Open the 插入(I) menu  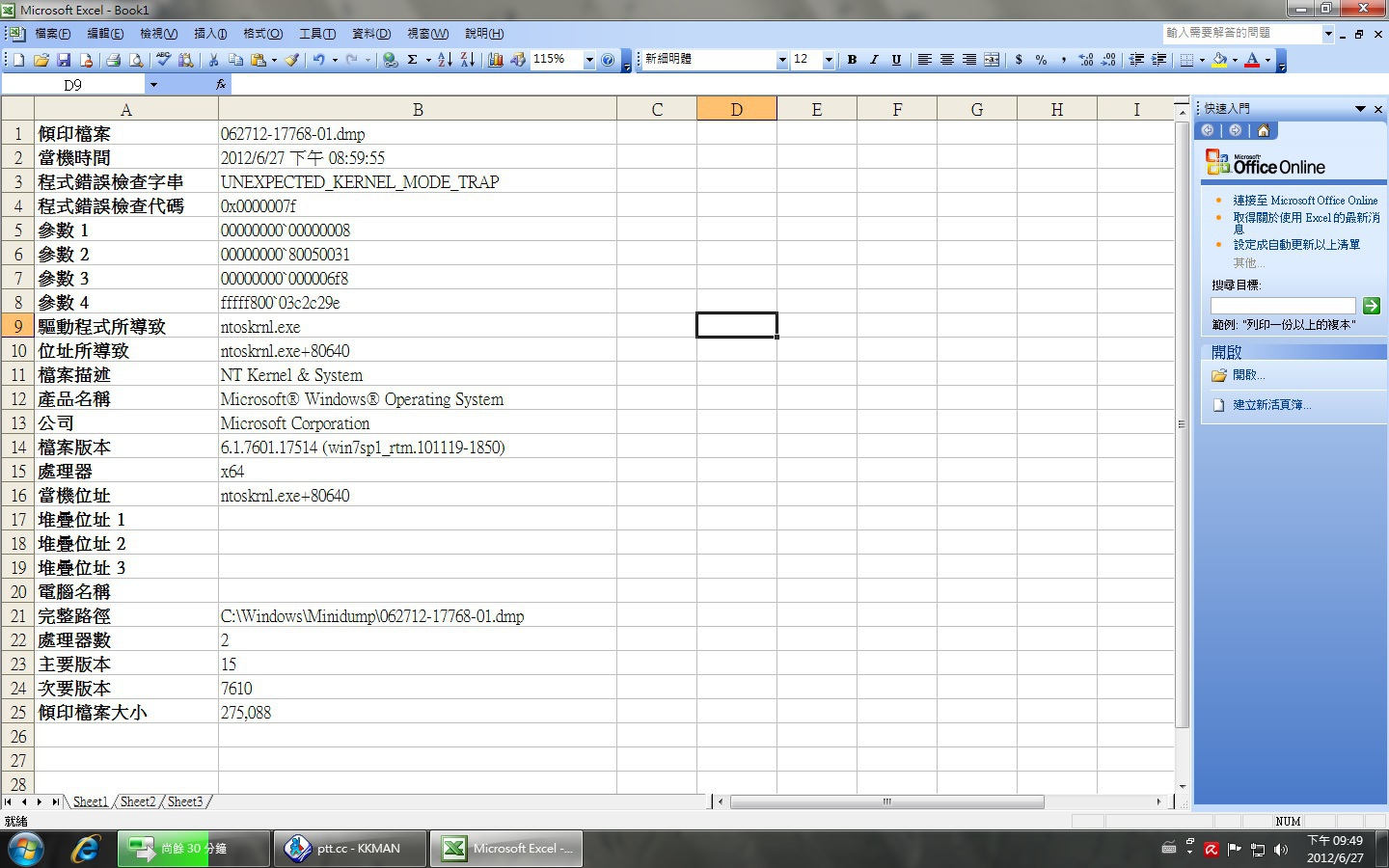click(210, 34)
